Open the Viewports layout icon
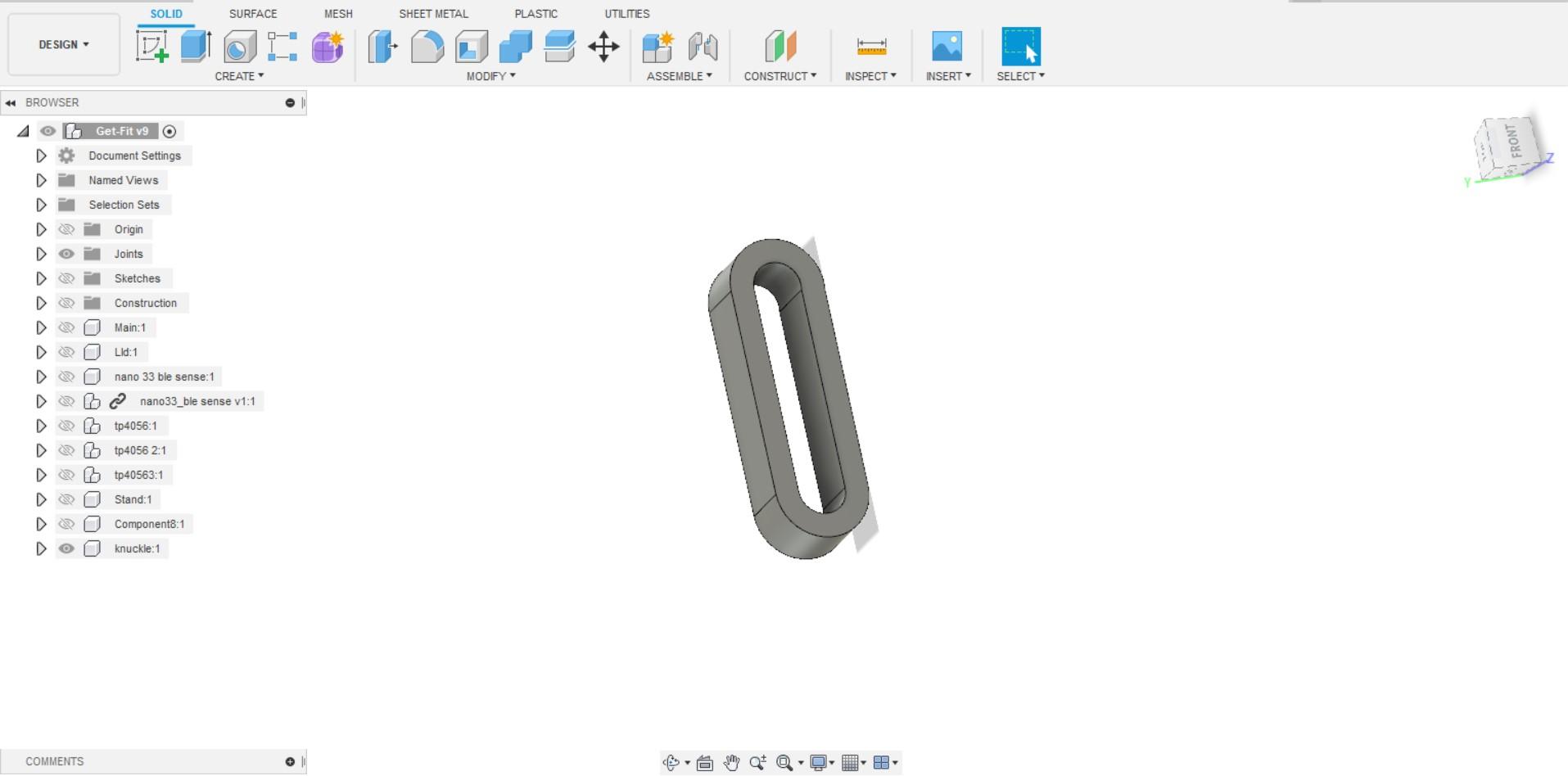The image size is (1568, 776). tap(882, 763)
